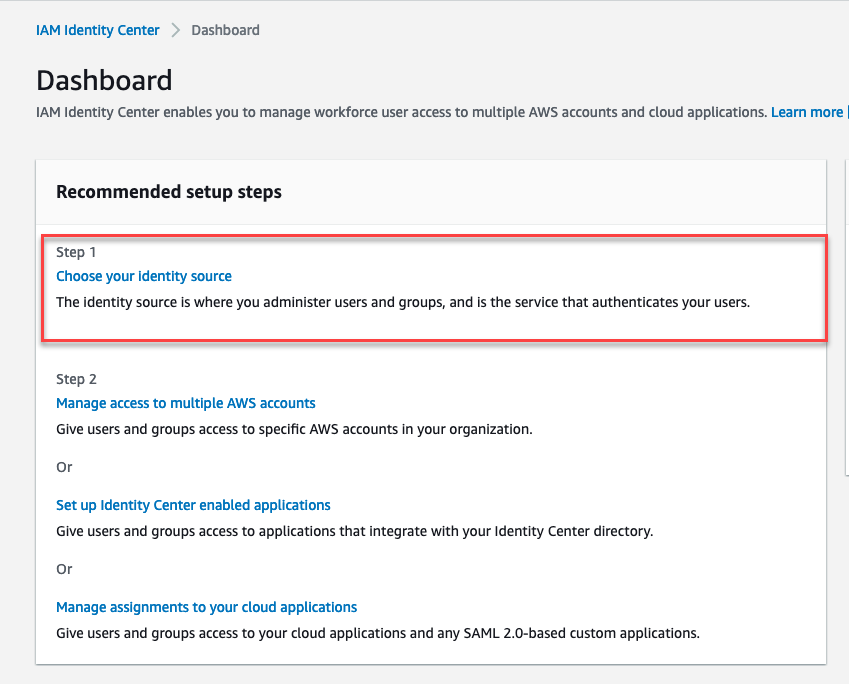Viewport: 849px width, 684px height.
Task: Select the Step 1 label
Action: pos(76,252)
